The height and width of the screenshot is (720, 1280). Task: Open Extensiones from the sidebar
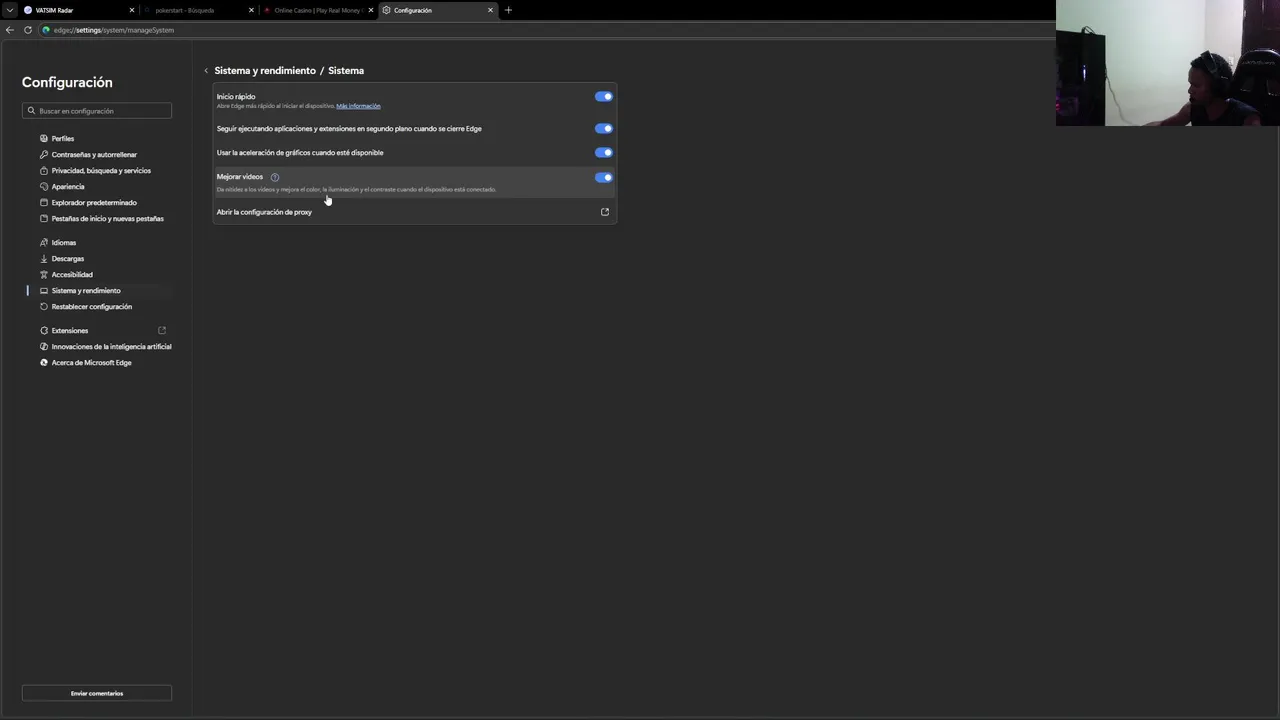[98, 331]
